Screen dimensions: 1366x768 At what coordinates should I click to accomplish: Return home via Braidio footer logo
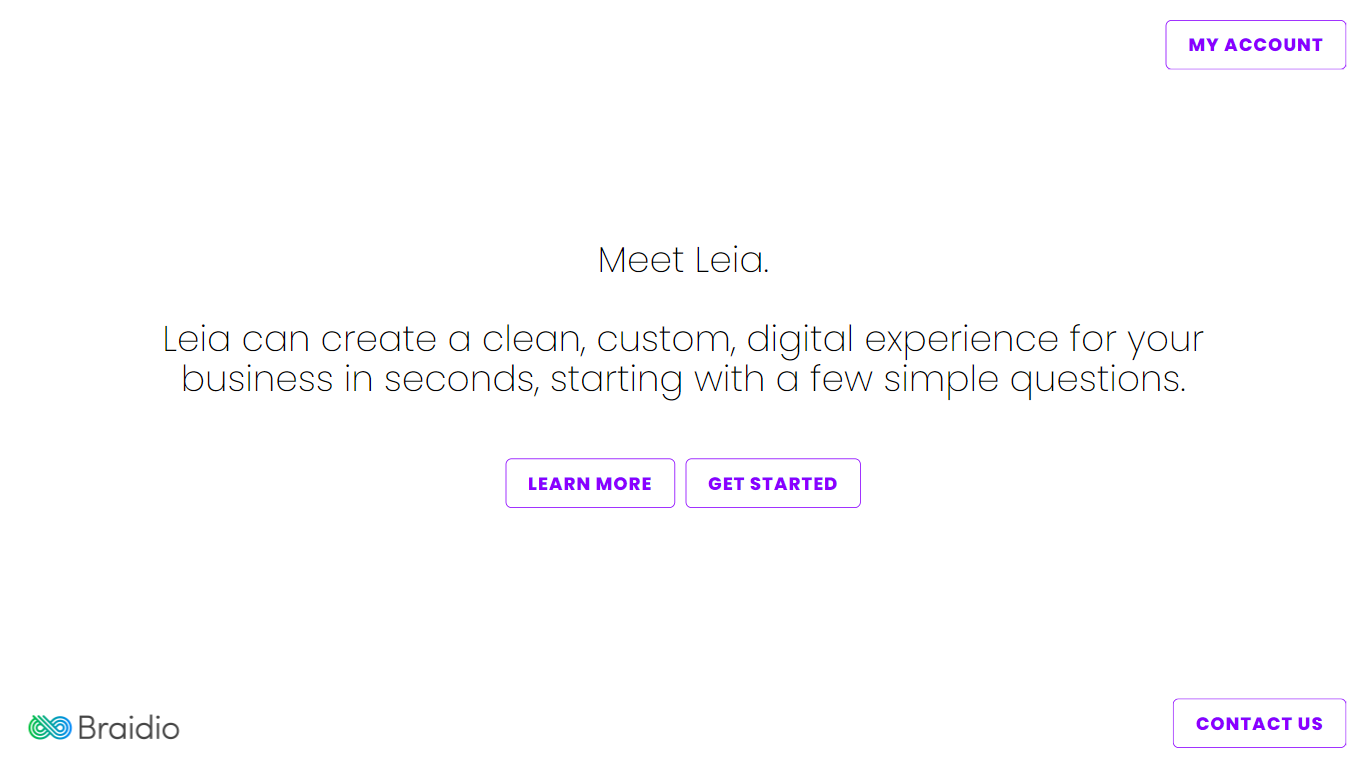(x=104, y=727)
